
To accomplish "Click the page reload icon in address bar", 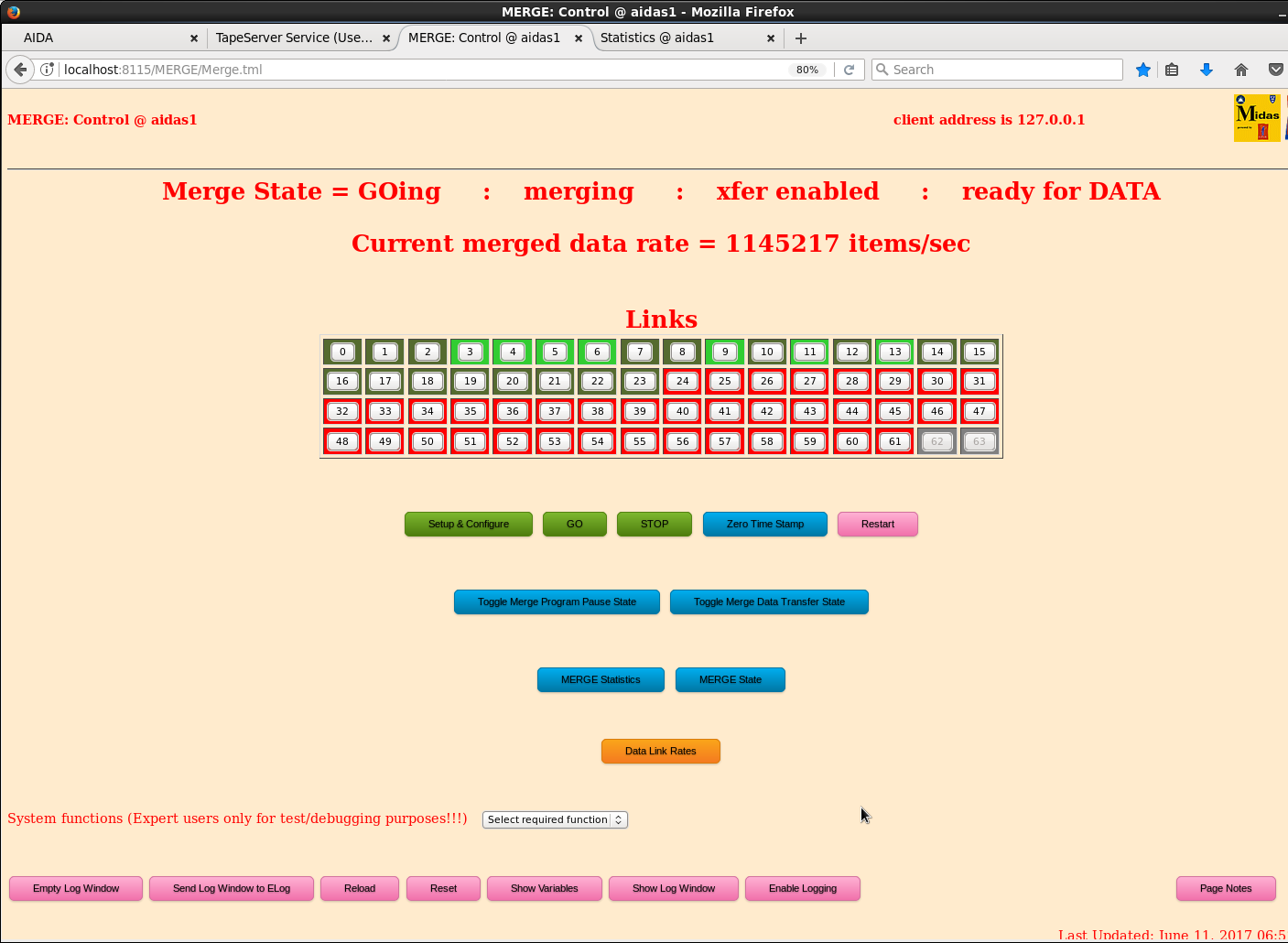I will [x=849, y=70].
